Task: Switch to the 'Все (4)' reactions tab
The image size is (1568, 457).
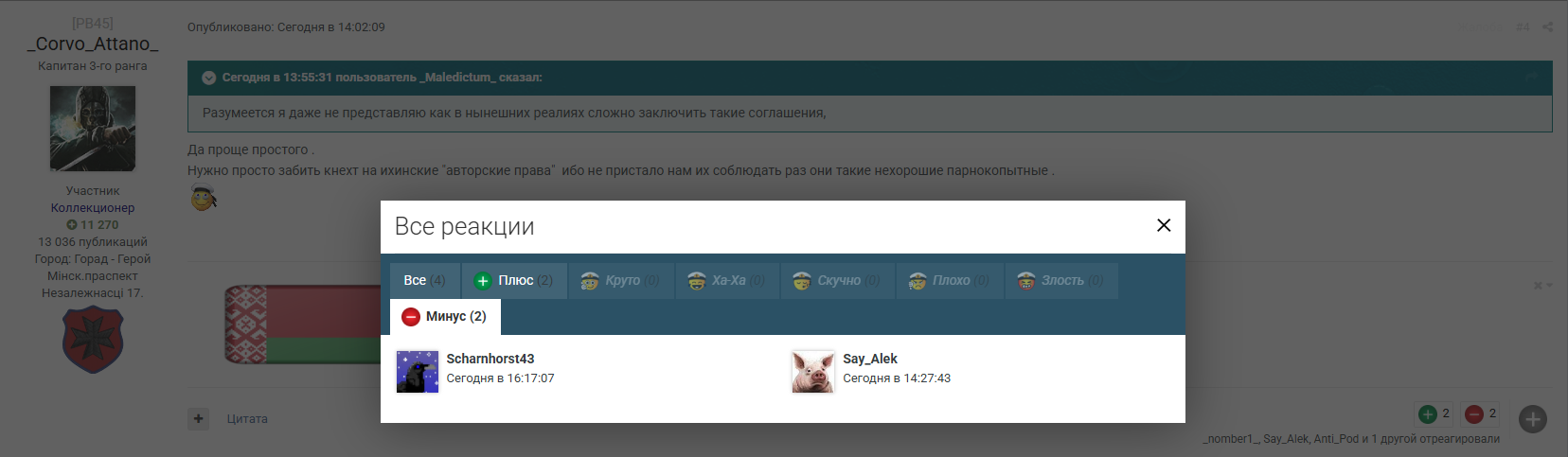Action: (424, 281)
